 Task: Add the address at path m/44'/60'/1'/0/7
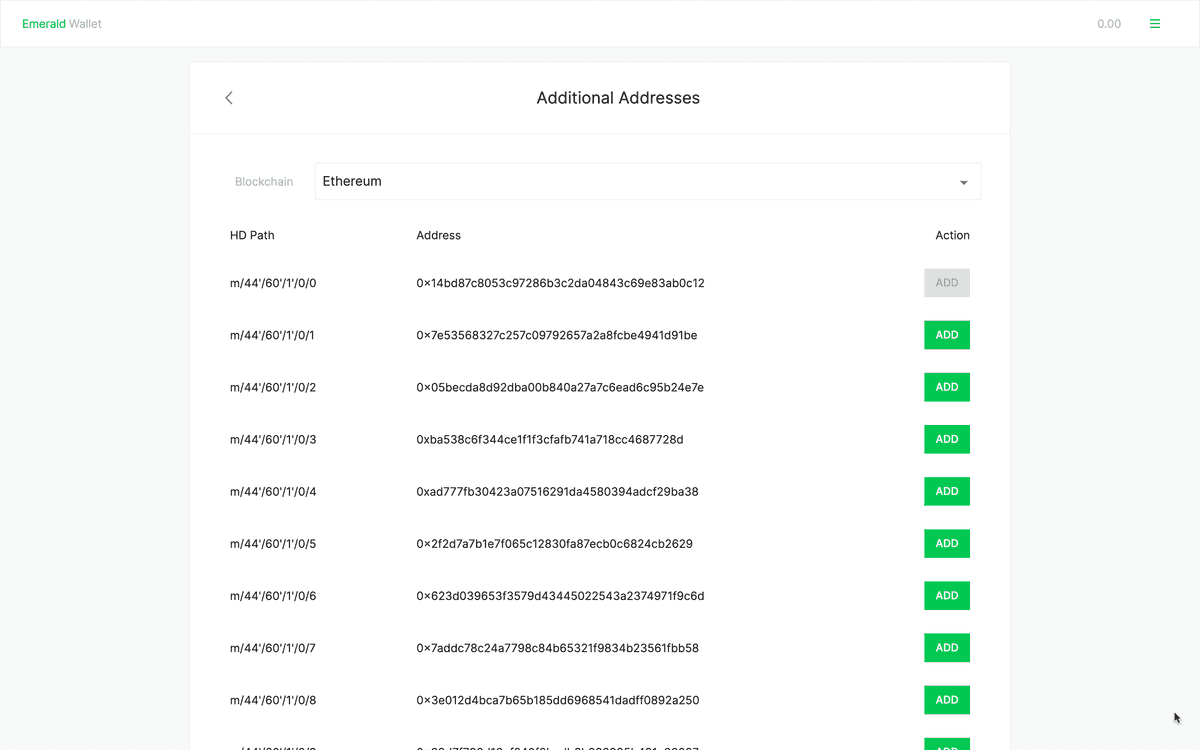click(x=946, y=647)
